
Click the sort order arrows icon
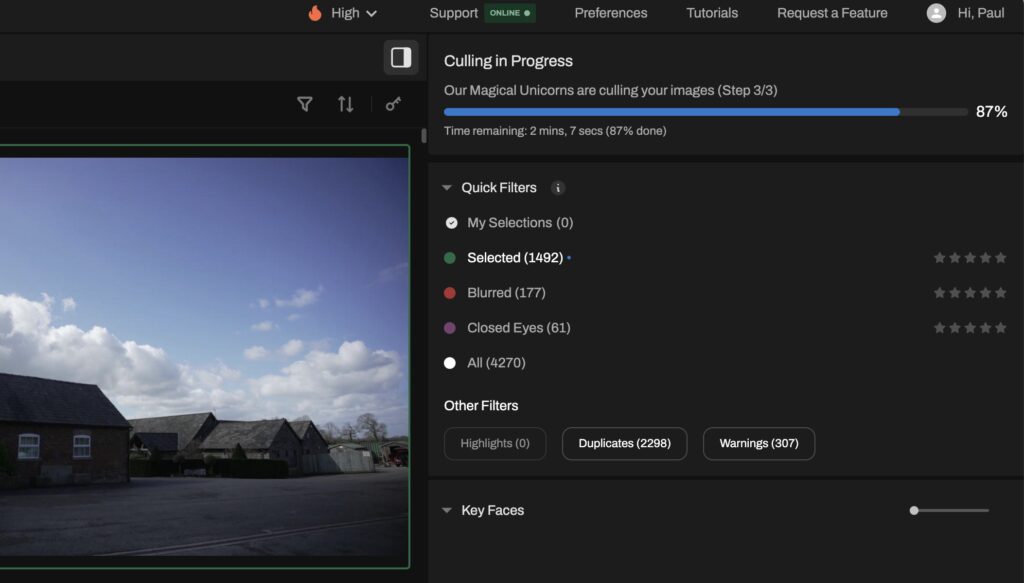click(x=344, y=103)
